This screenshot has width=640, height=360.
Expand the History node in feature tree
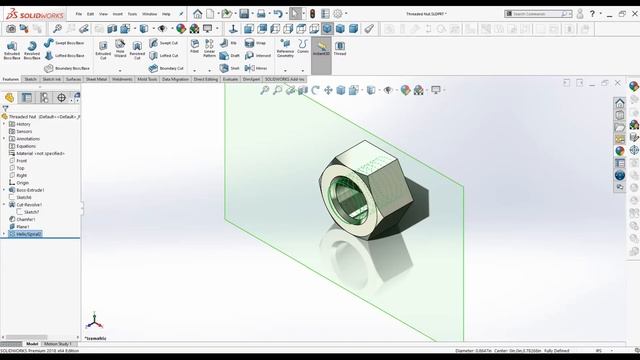[x=4, y=124]
